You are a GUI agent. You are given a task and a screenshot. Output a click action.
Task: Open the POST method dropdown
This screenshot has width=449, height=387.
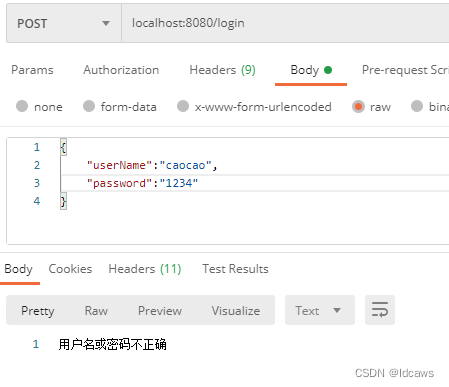point(64,23)
